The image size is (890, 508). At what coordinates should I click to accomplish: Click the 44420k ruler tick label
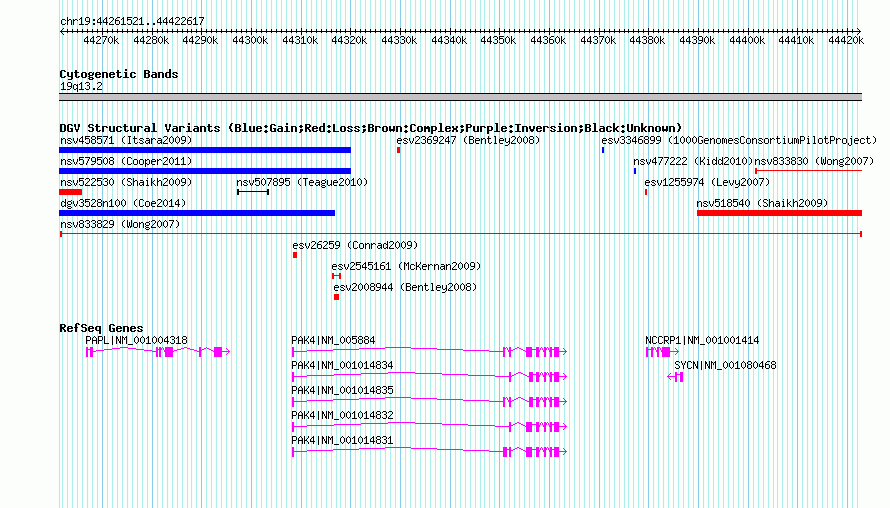(x=846, y=40)
